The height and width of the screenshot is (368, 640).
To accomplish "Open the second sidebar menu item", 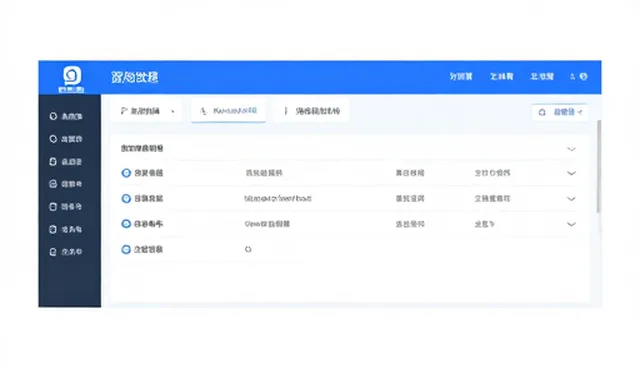I will (x=66, y=139).
